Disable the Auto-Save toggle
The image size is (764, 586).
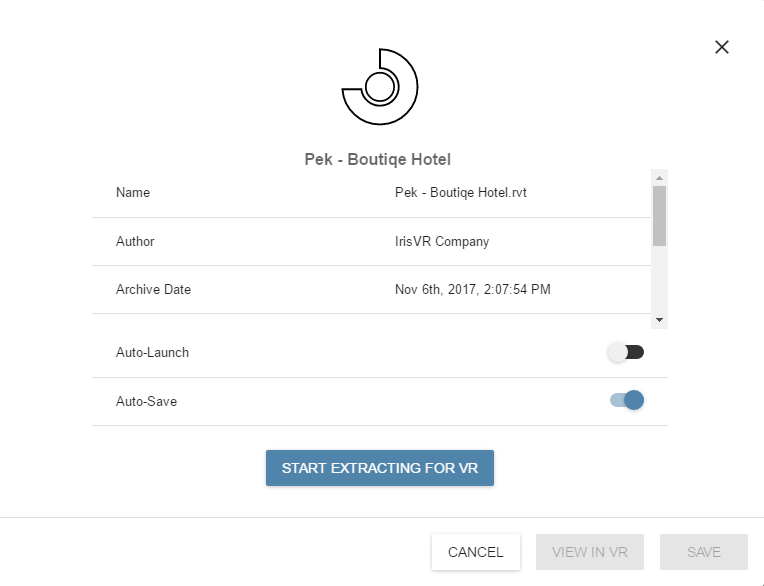coord(627,400)
